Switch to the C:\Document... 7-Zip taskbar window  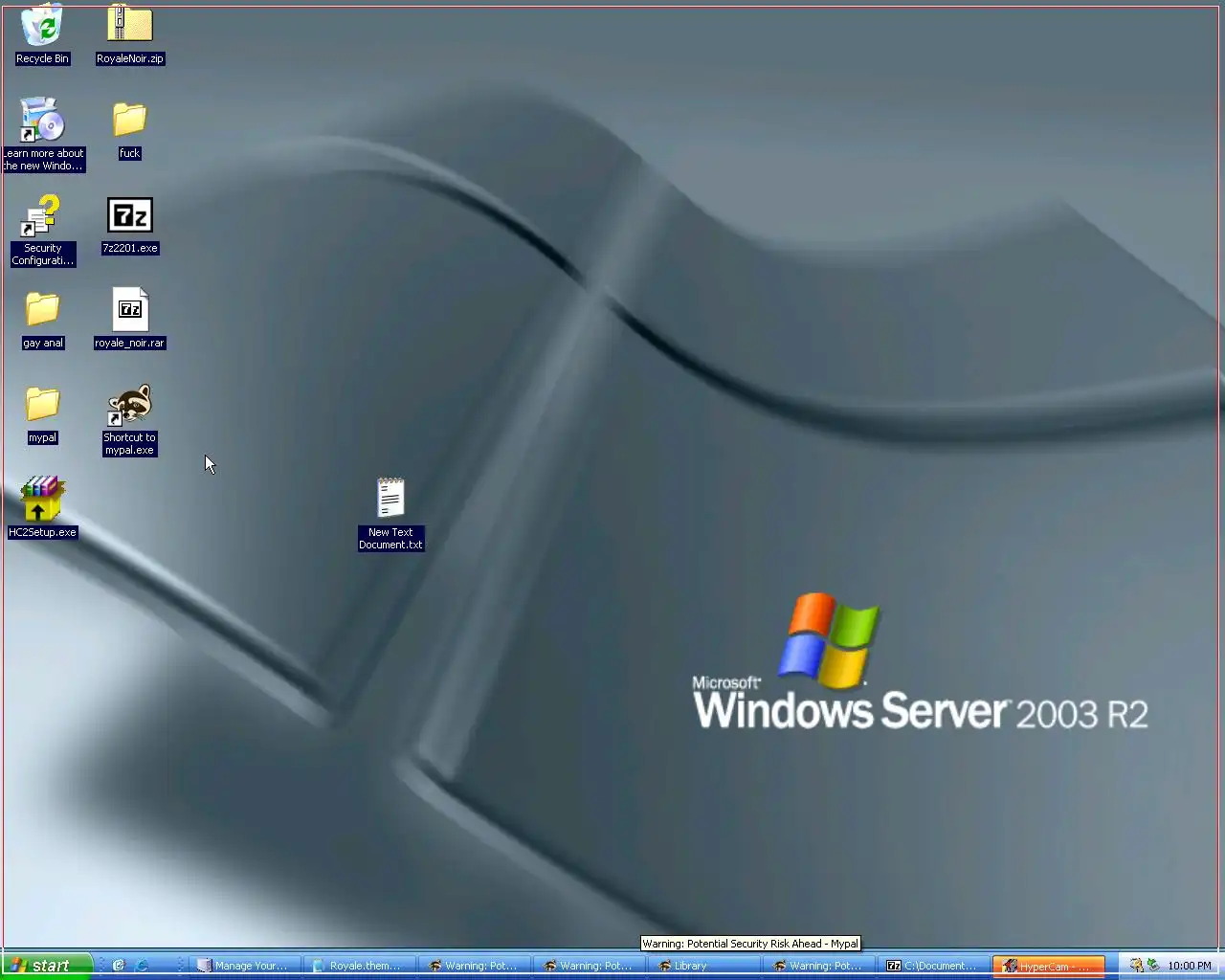click(934, 966)
